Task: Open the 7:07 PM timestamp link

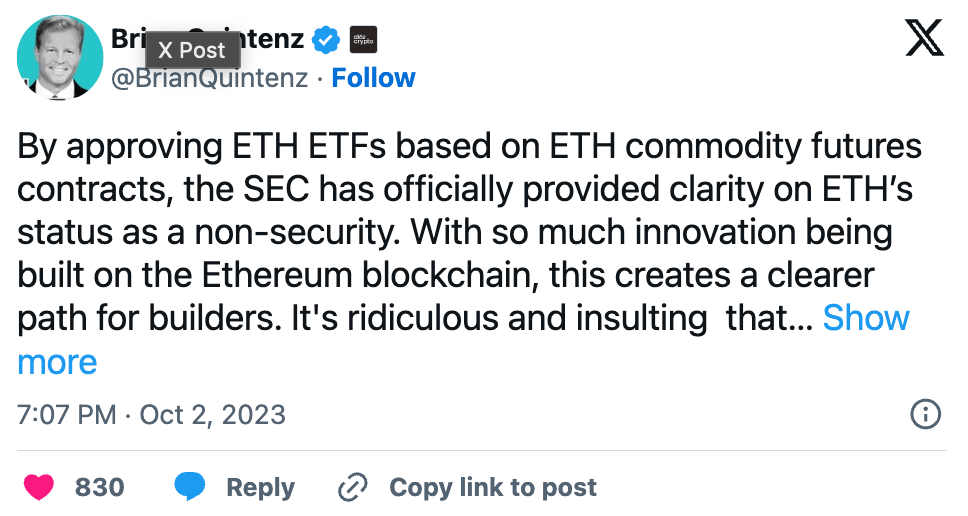Action: point(66,414)
